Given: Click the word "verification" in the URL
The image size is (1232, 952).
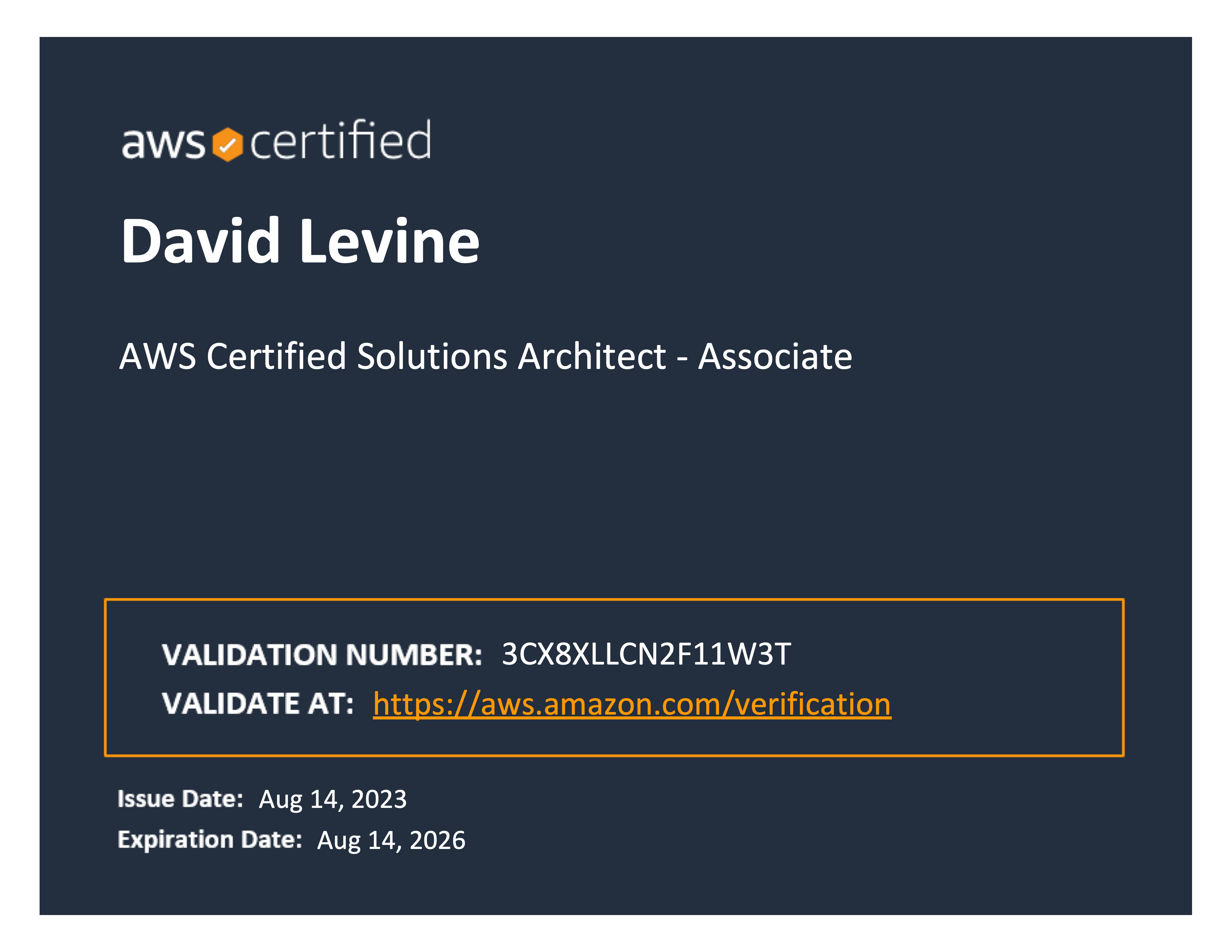Looking at the screenshot, I should [813, 704].
